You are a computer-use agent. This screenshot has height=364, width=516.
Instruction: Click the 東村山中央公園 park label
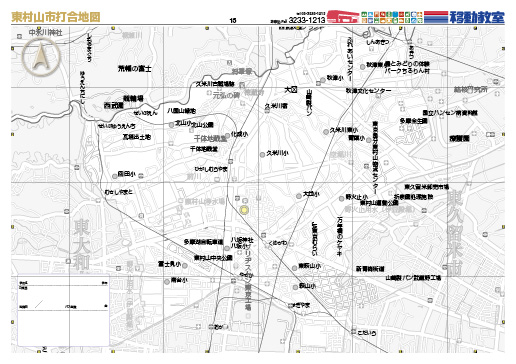[x=213, y=258]
